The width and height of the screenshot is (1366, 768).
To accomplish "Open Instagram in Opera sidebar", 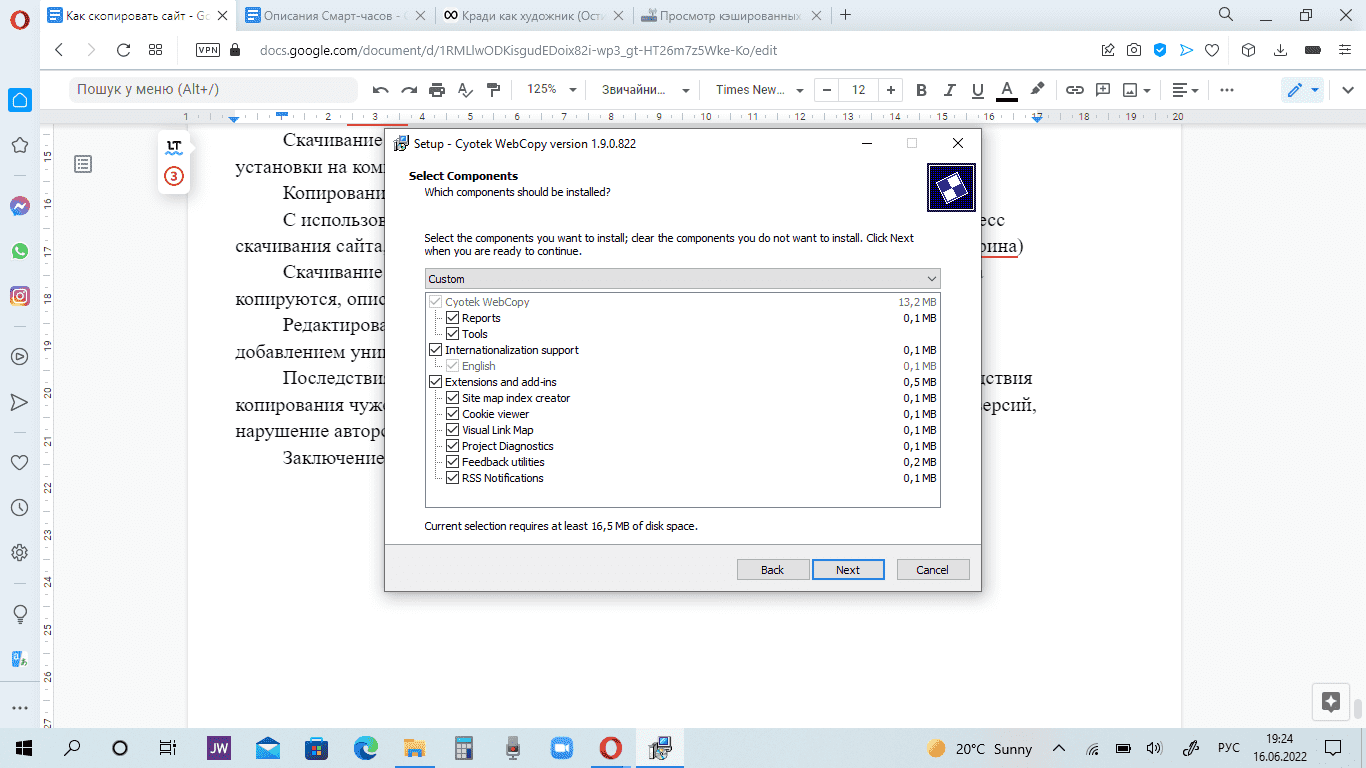I will point(19,296).
